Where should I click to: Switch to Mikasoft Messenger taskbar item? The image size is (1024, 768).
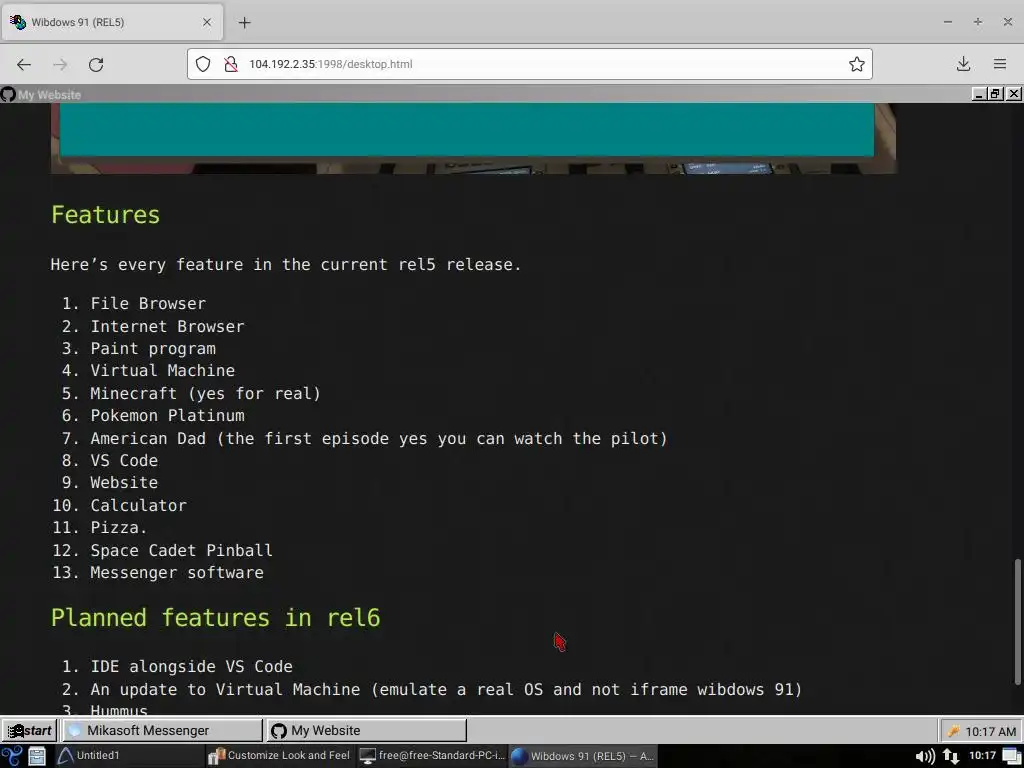161,730
